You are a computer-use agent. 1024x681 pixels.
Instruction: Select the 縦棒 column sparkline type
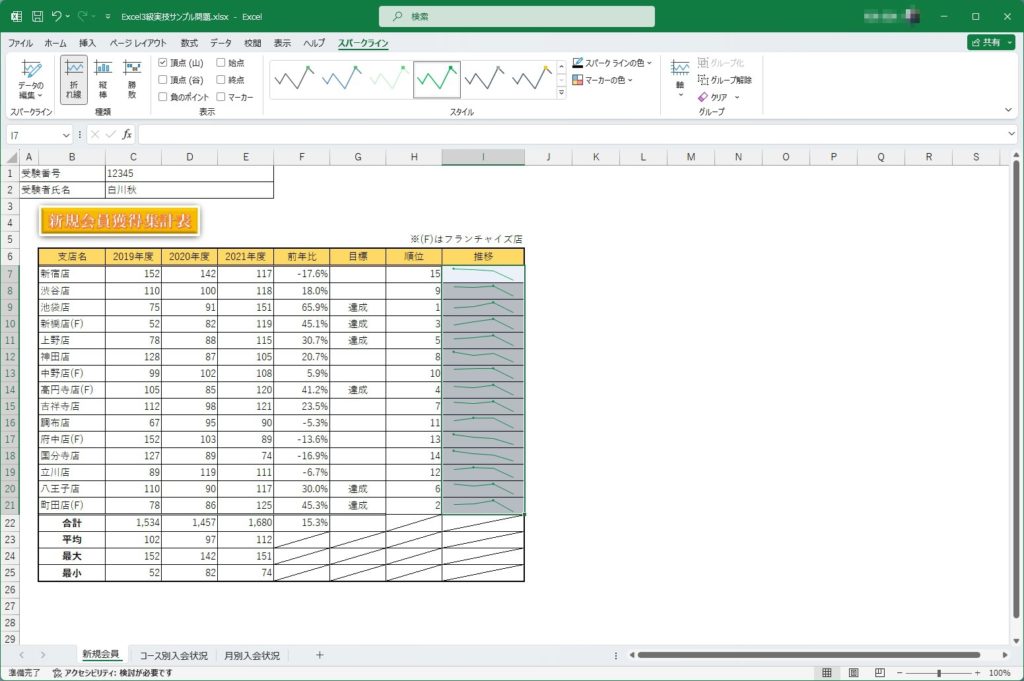coord(102,77)
